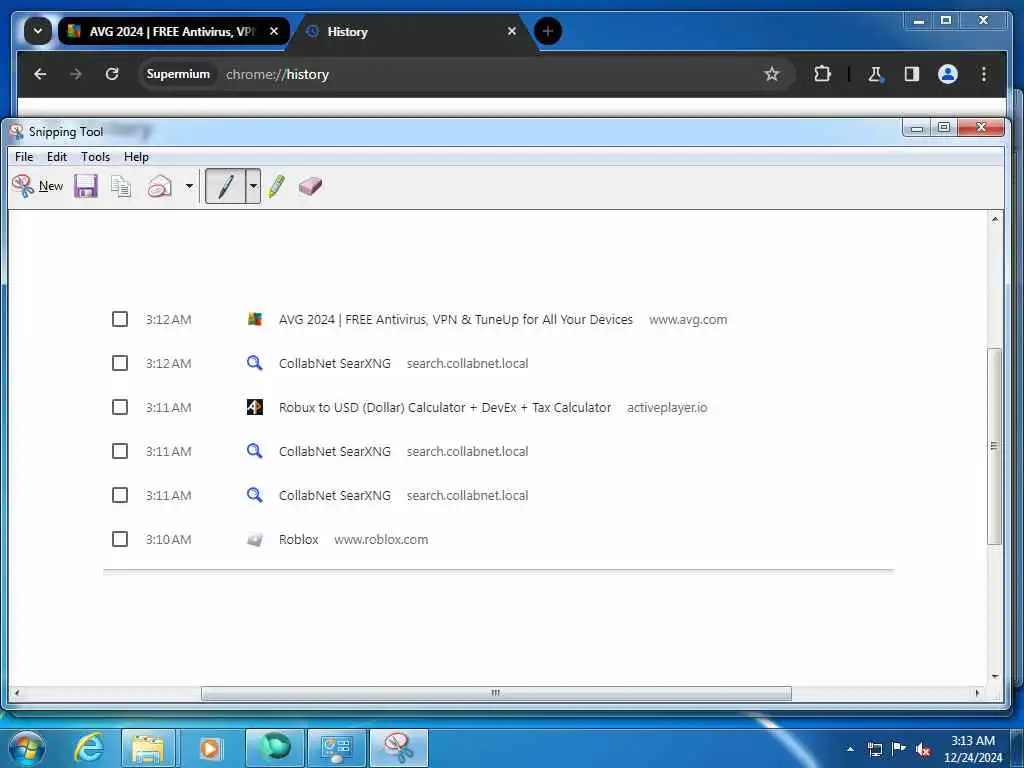1024x768 pixels.
Task: Click the Snipping Tool vertical scrollbar thumb
Action: 995,446
